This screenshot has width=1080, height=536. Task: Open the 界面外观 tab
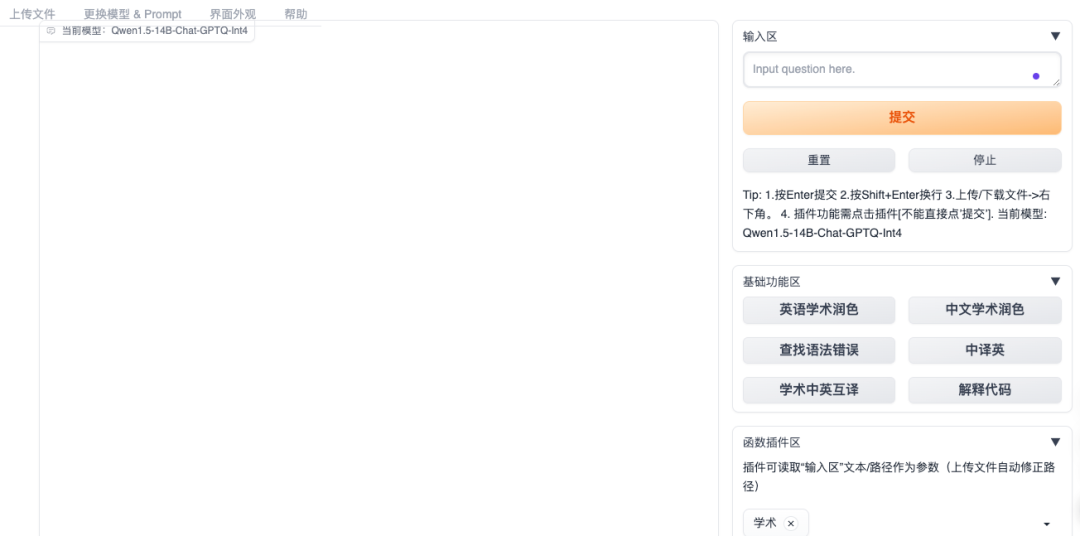pyautogui.click(x=233, y=14)
